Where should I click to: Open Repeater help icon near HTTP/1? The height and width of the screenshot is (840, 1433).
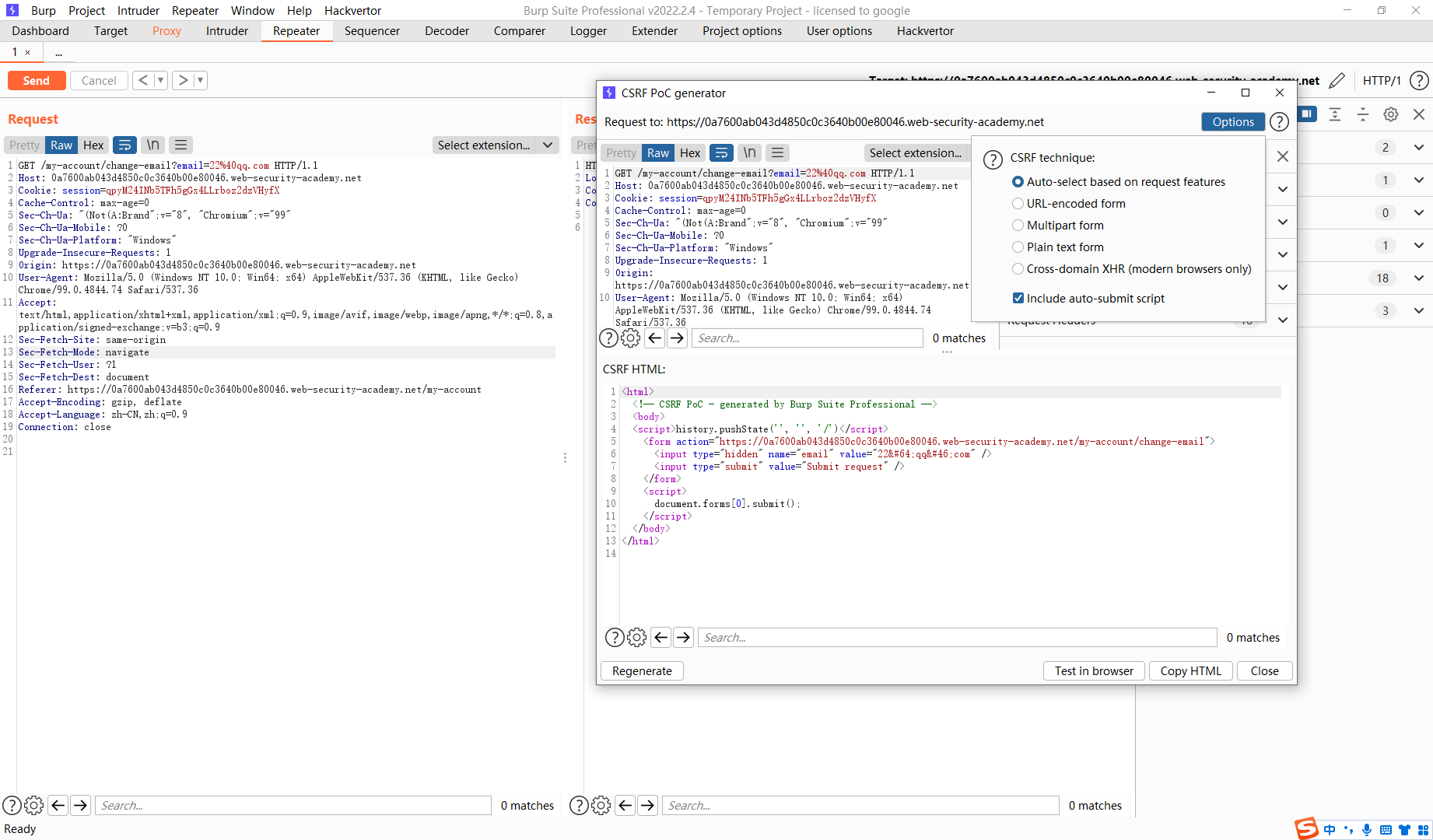point(1419,80)
